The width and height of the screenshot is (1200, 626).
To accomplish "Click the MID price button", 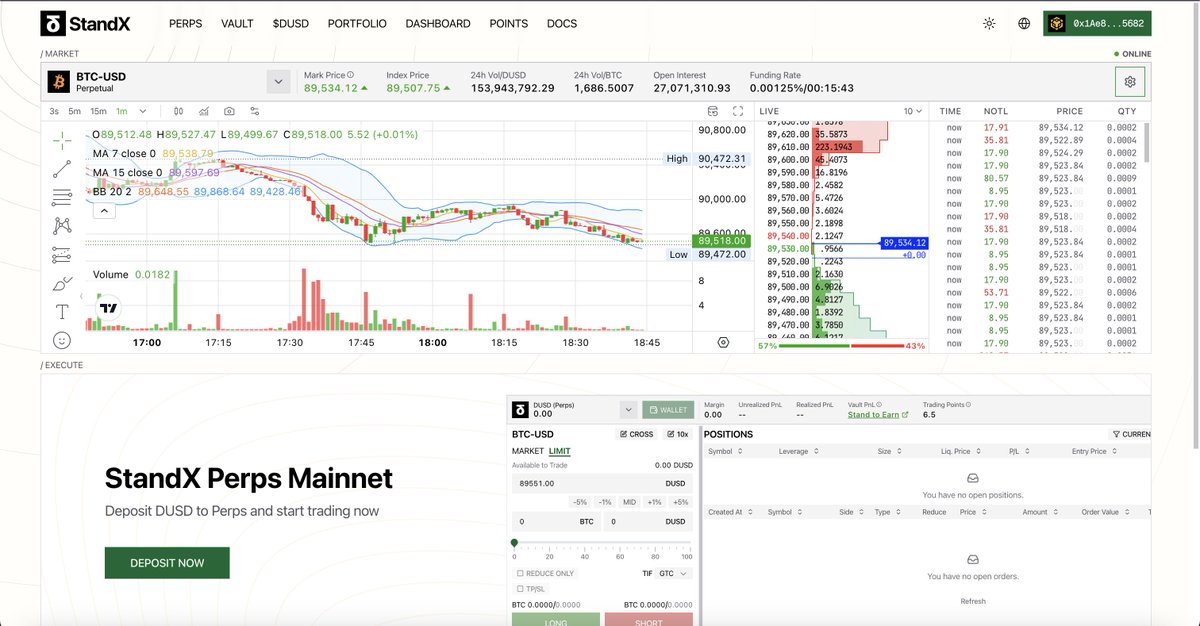I will pyautogui.click(x=629, y=502).
